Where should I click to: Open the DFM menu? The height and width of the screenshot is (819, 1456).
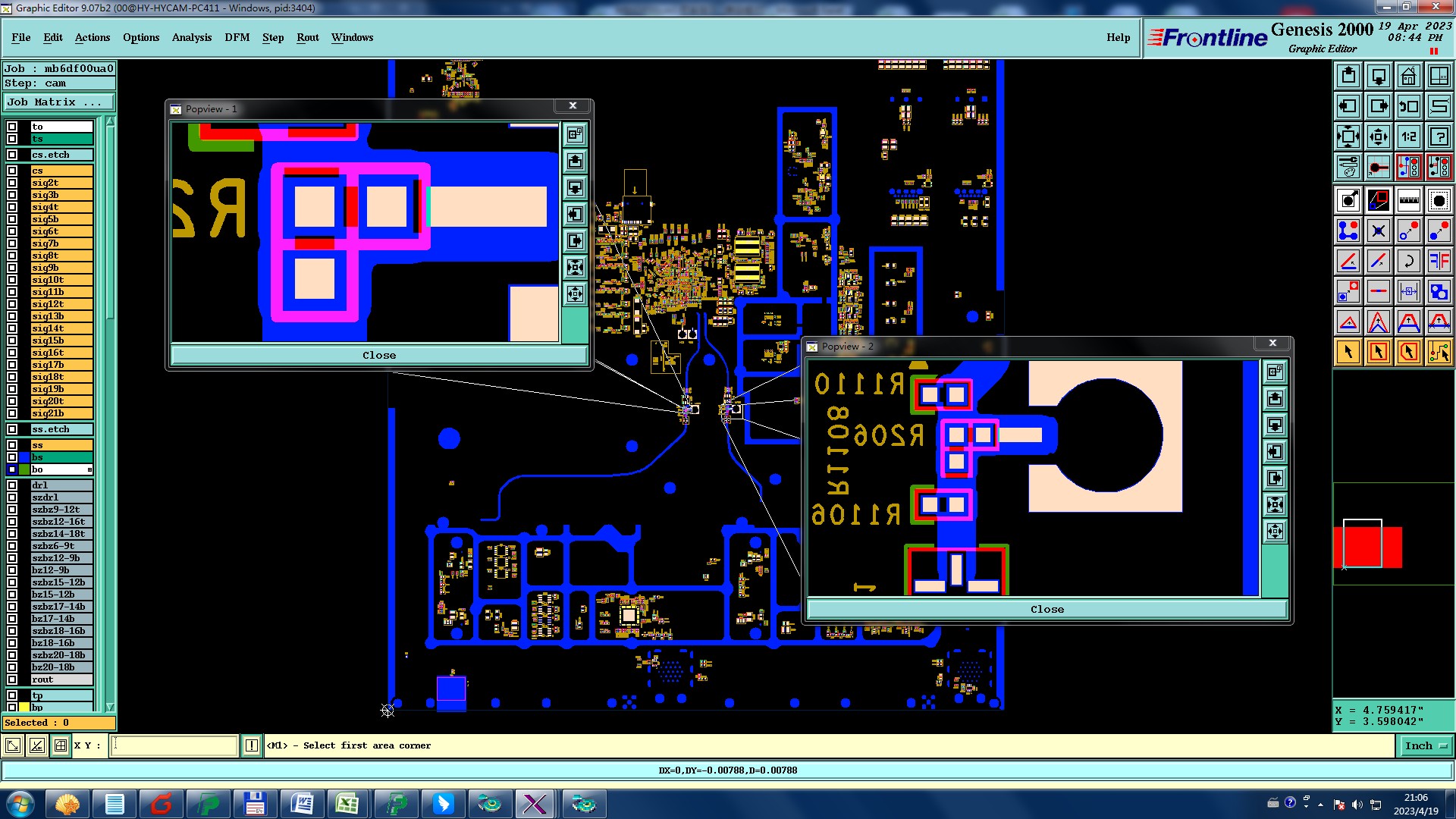tap(237, 37)
